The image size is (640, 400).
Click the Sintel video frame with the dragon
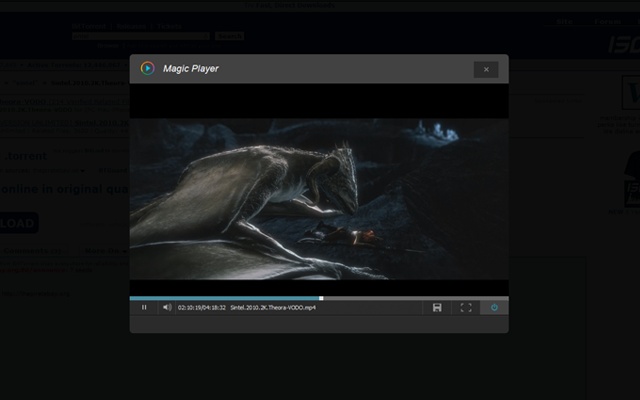point(319,199)
